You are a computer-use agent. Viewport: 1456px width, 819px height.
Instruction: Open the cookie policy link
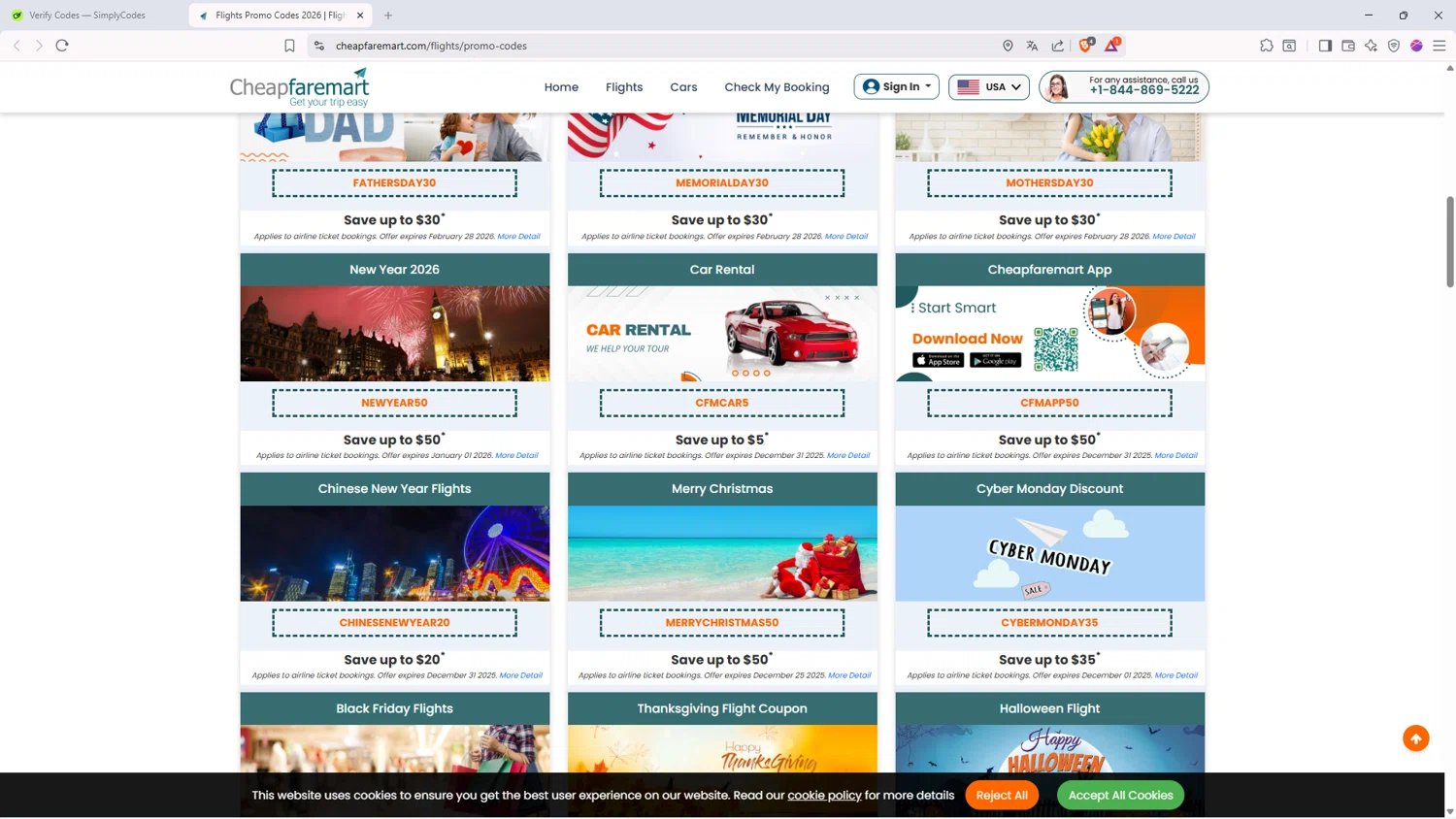(x=824, y=796)
